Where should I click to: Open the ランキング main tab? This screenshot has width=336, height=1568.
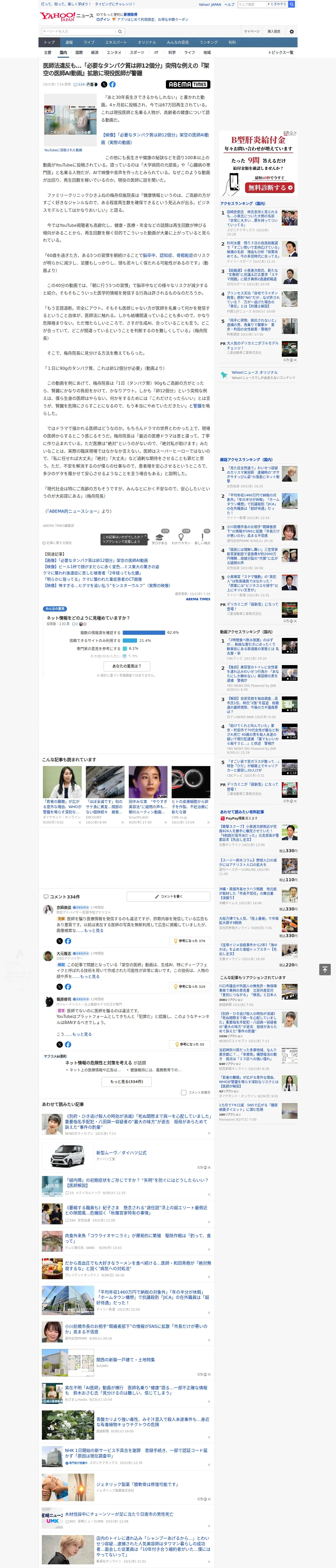[x=209, y=42]
